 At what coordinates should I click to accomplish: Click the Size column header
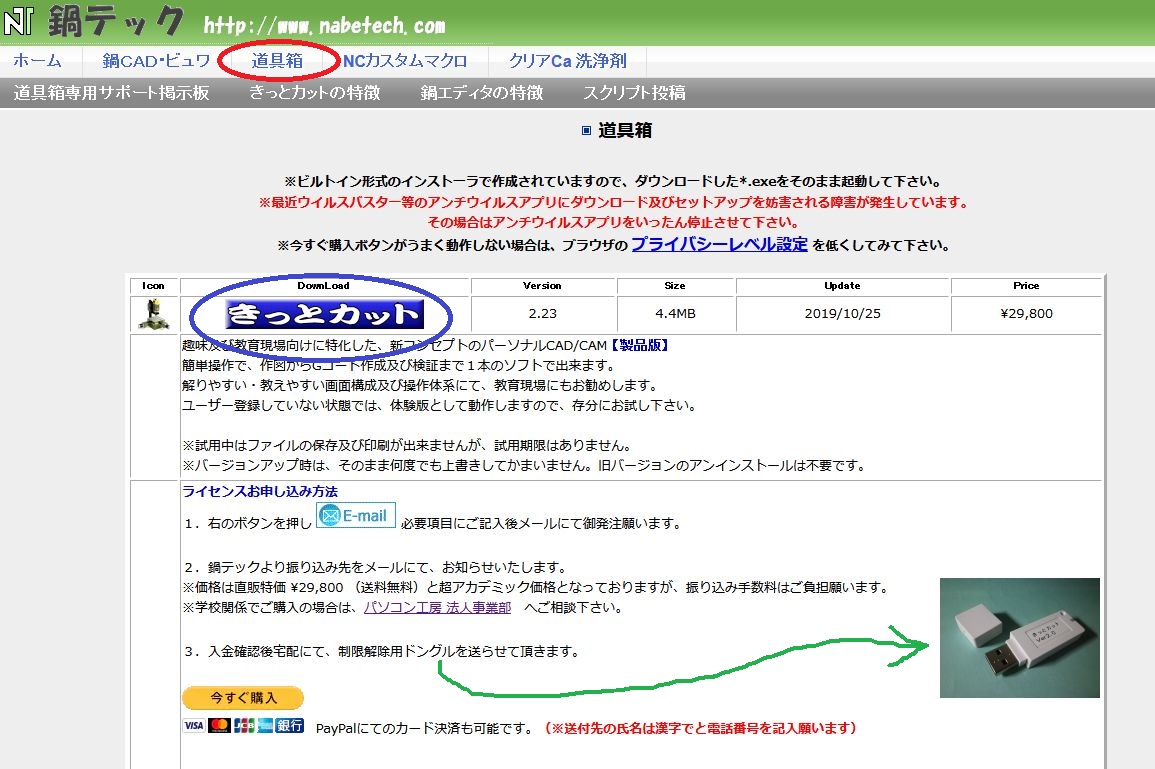(675, 286)
